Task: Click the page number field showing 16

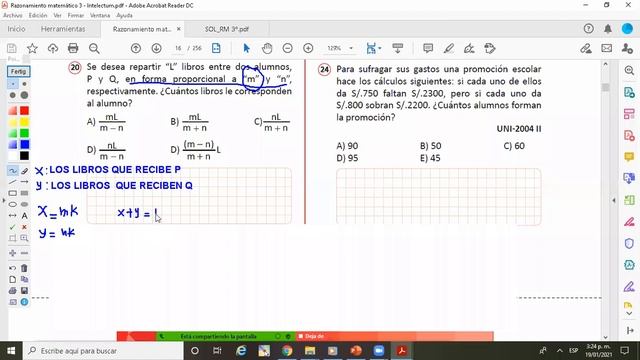Action: click(178, 48)
